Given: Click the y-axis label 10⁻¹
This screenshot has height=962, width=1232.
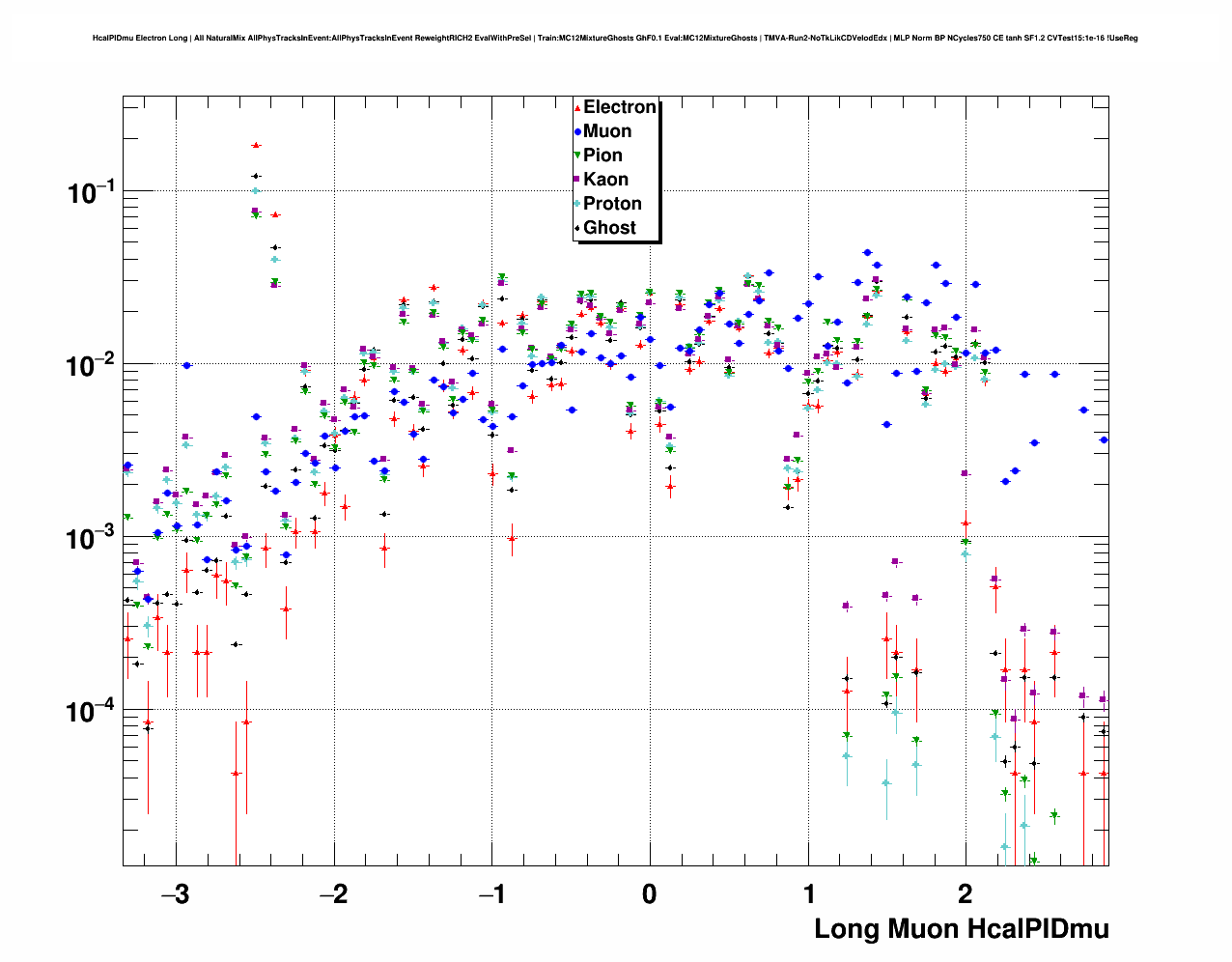Looking at the screenshot, I should tap(90, 192).
